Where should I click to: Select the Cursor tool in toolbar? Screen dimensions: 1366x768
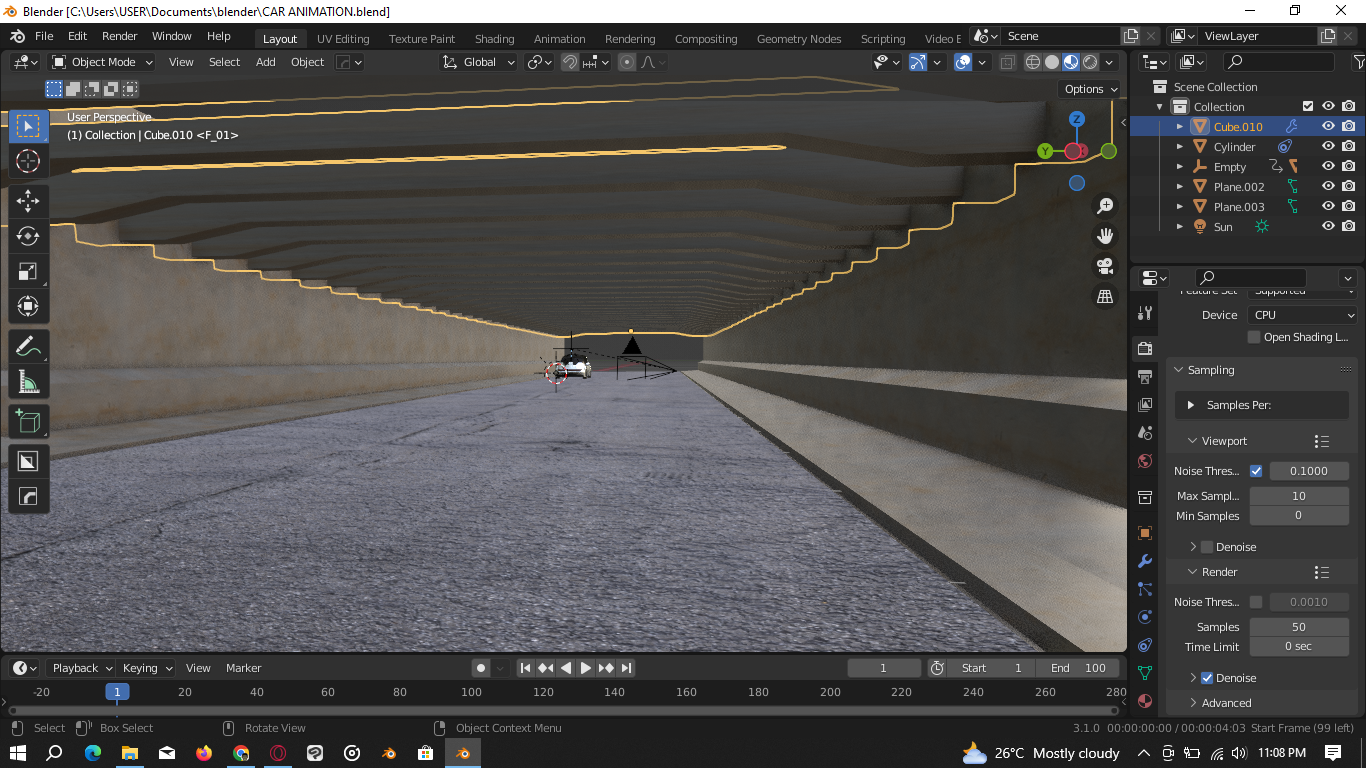pos(28,161)
